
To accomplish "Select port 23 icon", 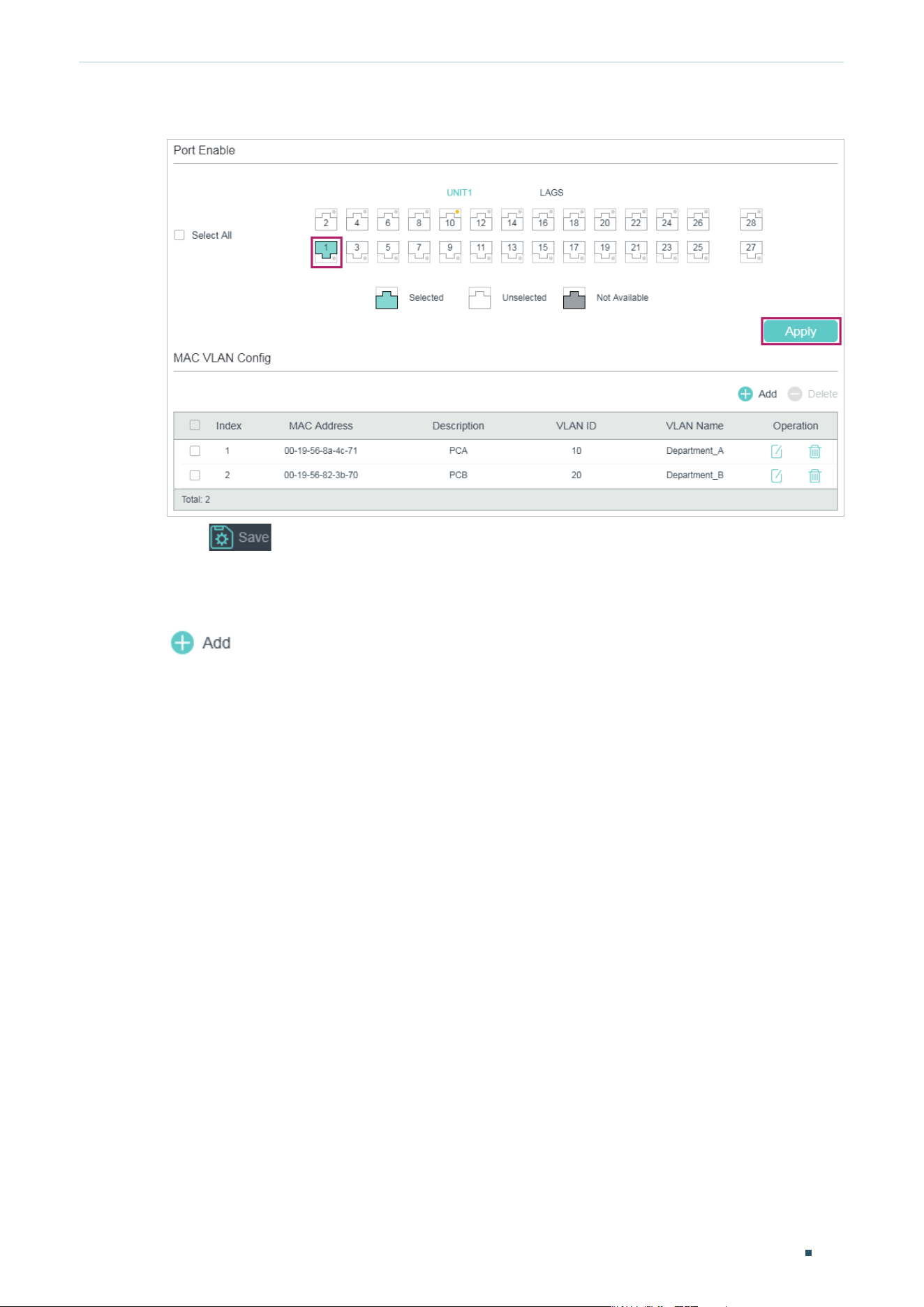I will coord(667,251).
